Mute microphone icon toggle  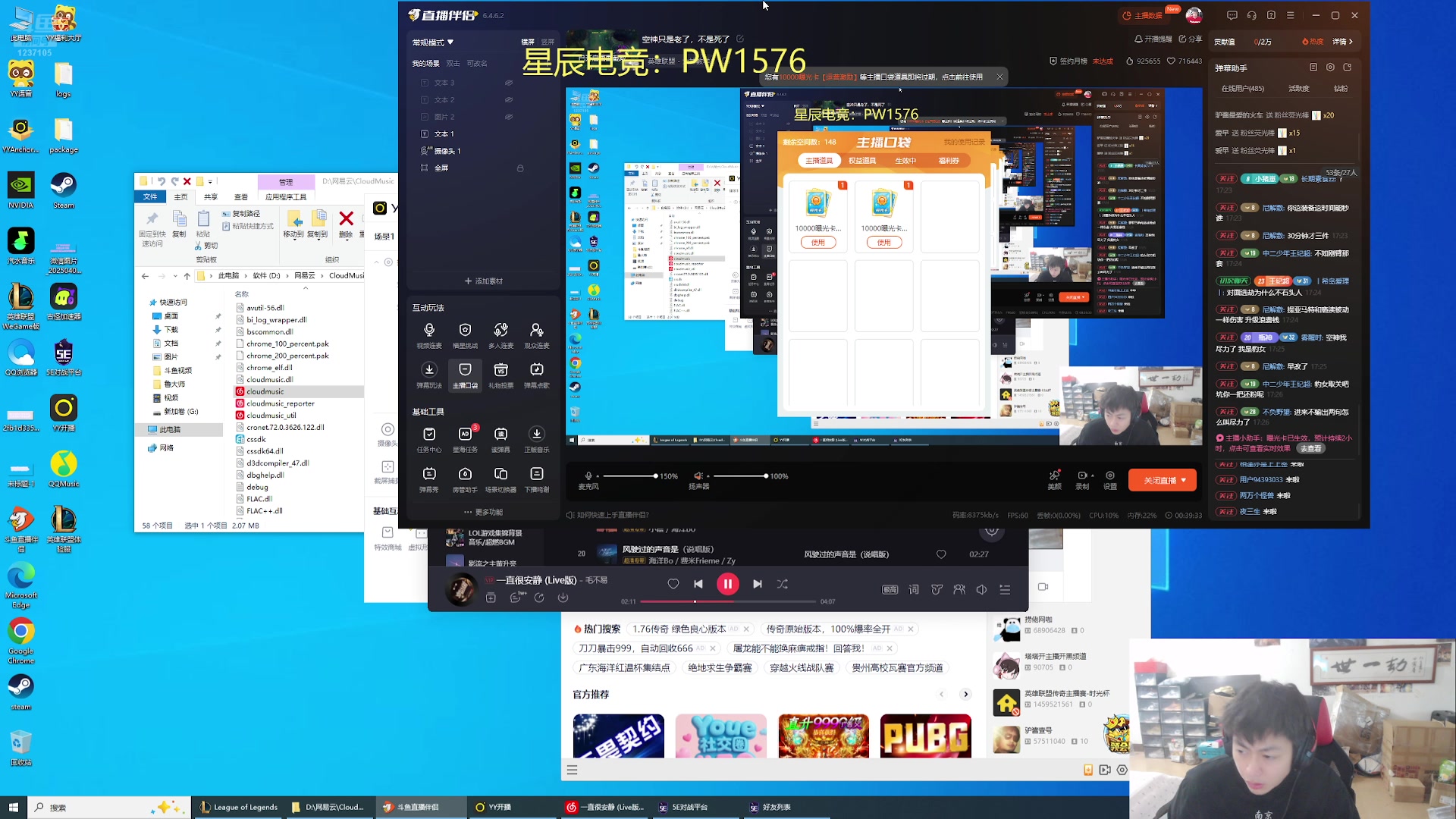(588, 476)
